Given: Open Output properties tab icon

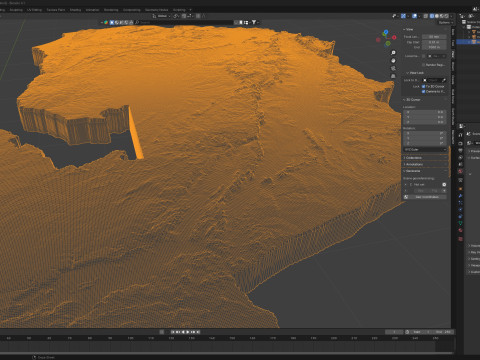Looking at the screenshot, I should click(x=460, y=150).
